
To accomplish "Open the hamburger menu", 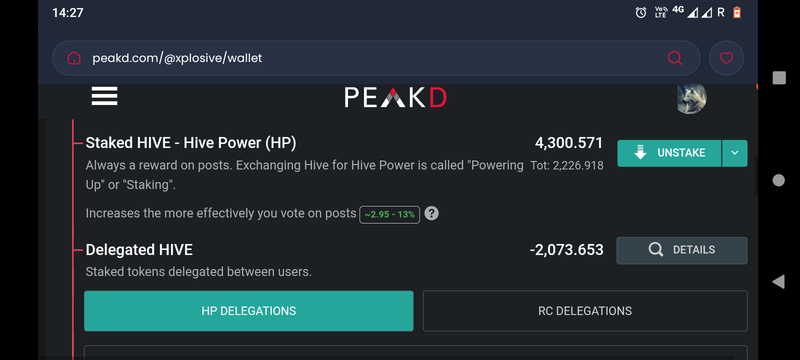I will click(105, 96).
